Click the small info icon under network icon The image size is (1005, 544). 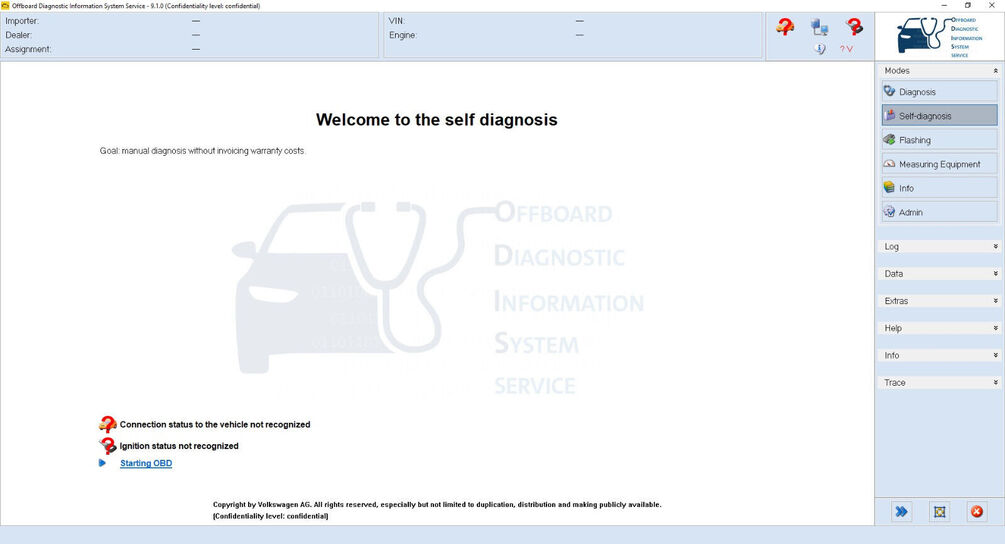820,49
